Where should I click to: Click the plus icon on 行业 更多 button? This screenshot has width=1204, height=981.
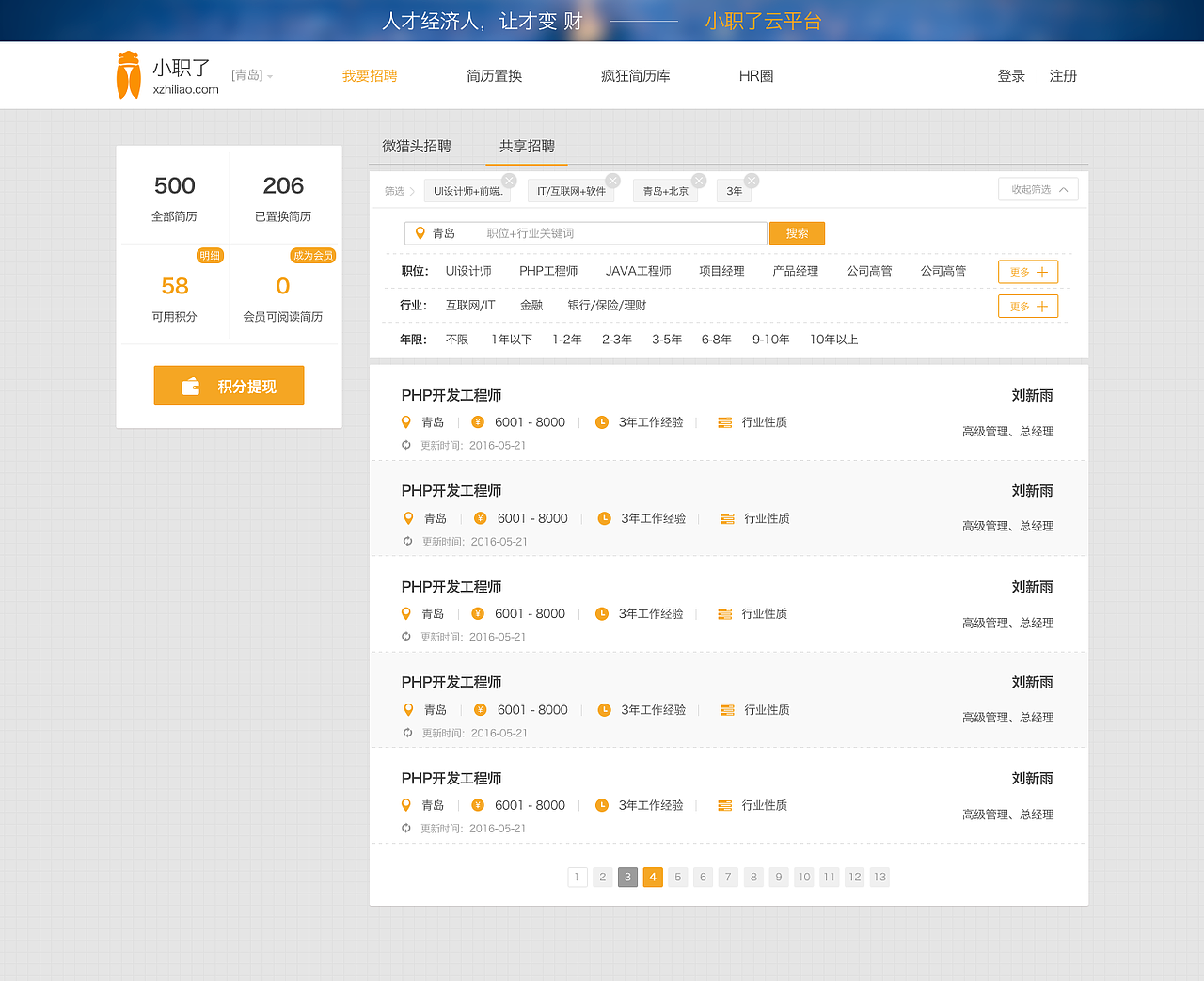point(1042,307)
